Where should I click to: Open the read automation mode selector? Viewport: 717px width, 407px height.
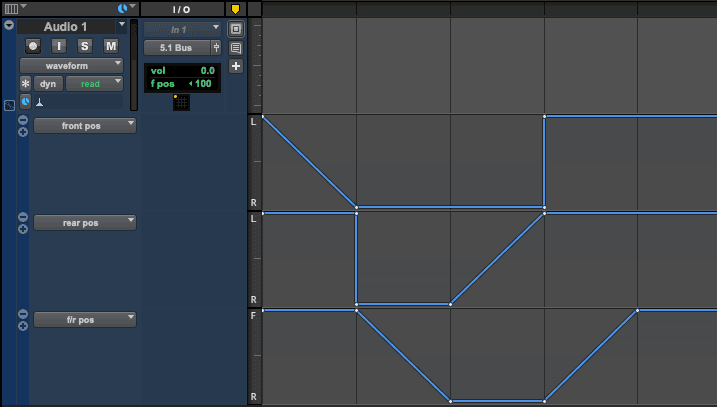coord(94,84)
